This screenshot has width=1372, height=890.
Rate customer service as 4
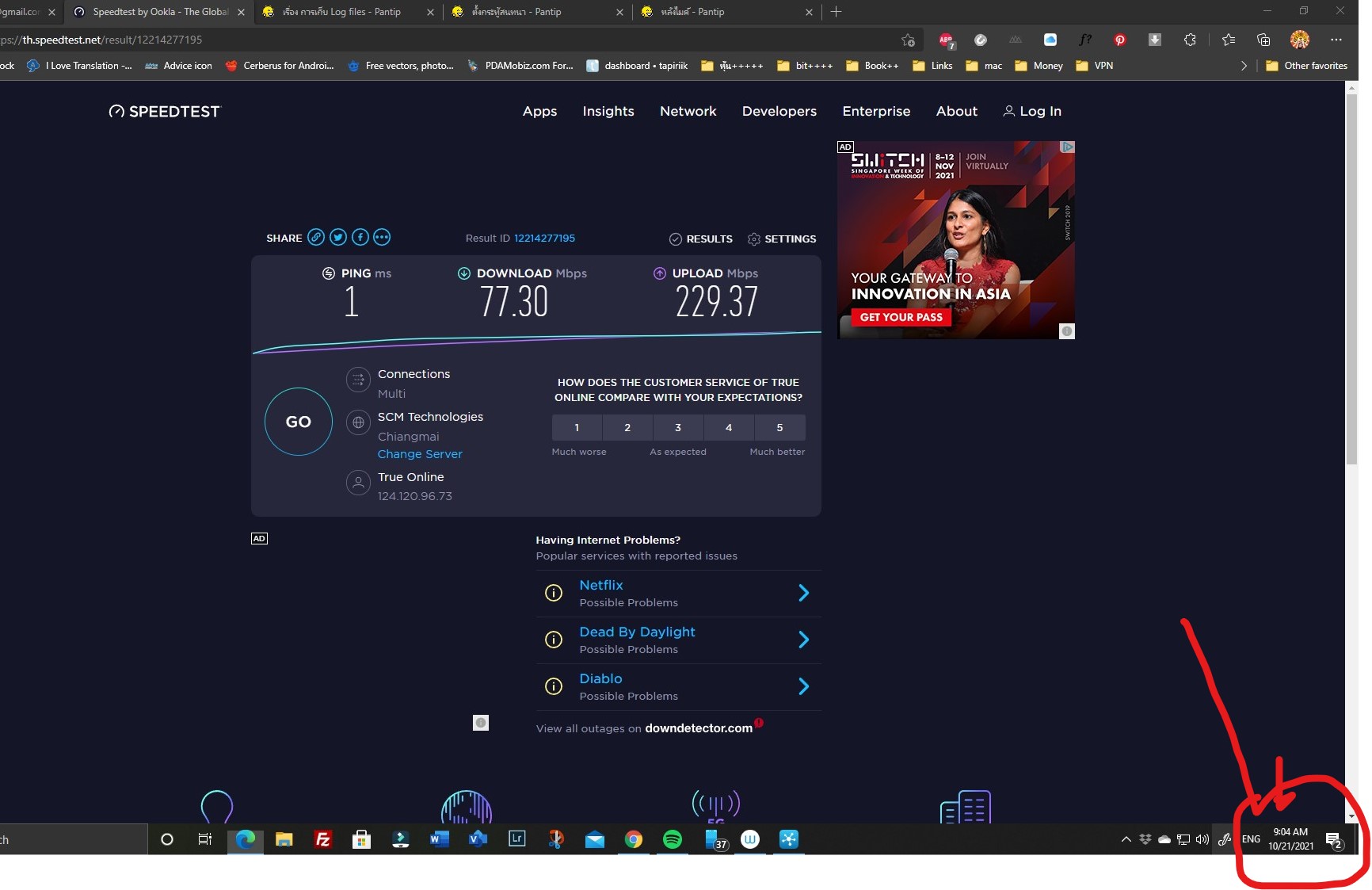click(729, 427)
